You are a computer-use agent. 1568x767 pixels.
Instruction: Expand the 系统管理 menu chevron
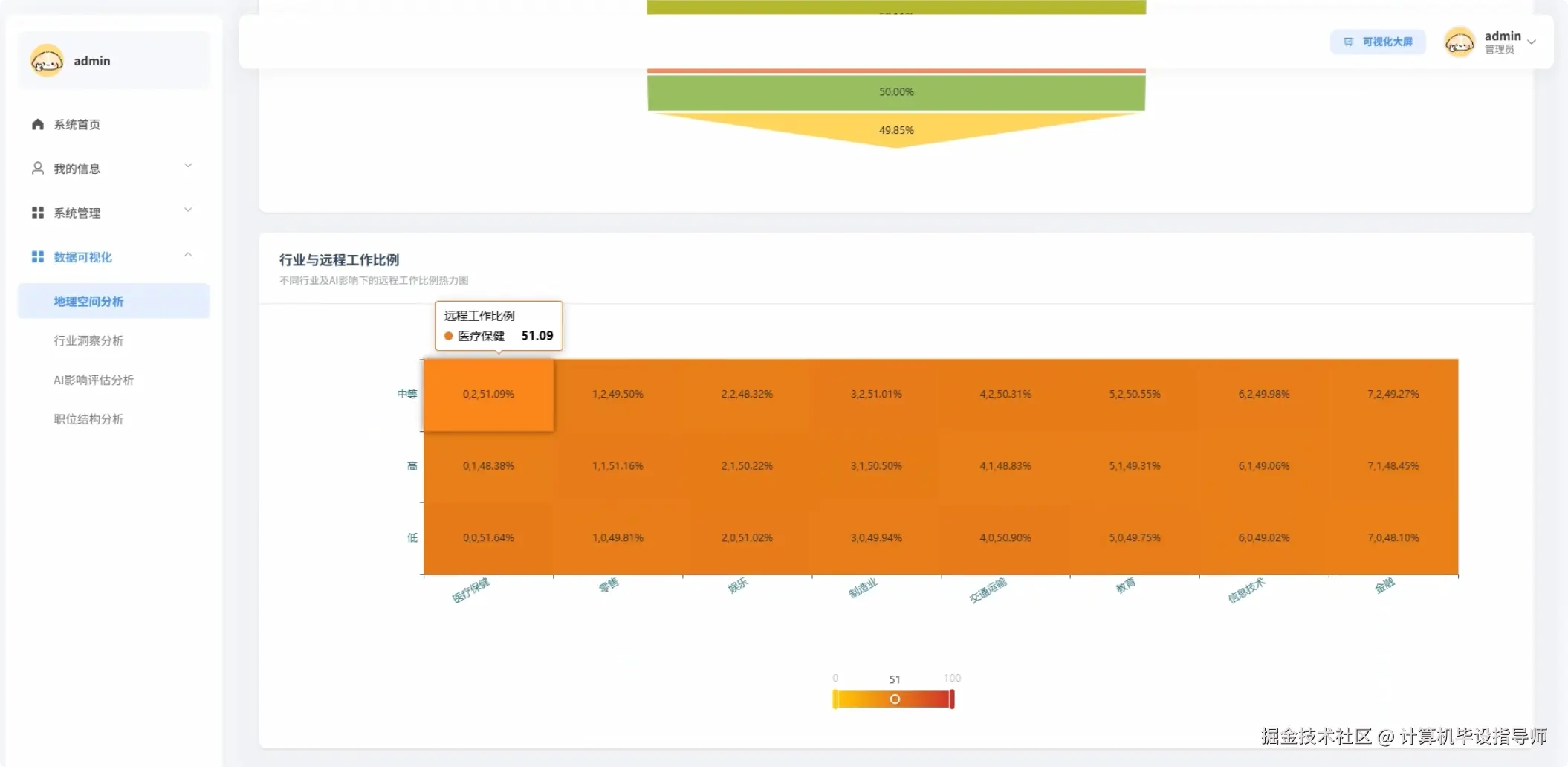pos(188,210)
